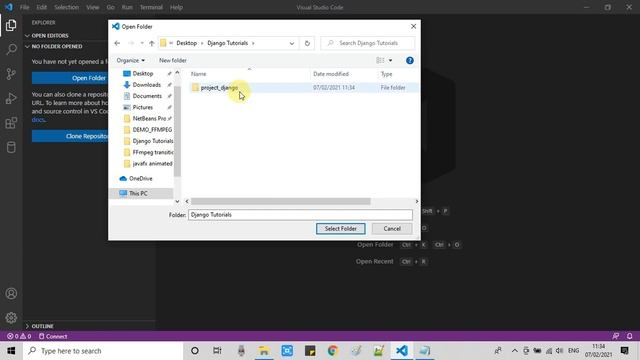Select Pictures in navigation pane

(142, 107)
